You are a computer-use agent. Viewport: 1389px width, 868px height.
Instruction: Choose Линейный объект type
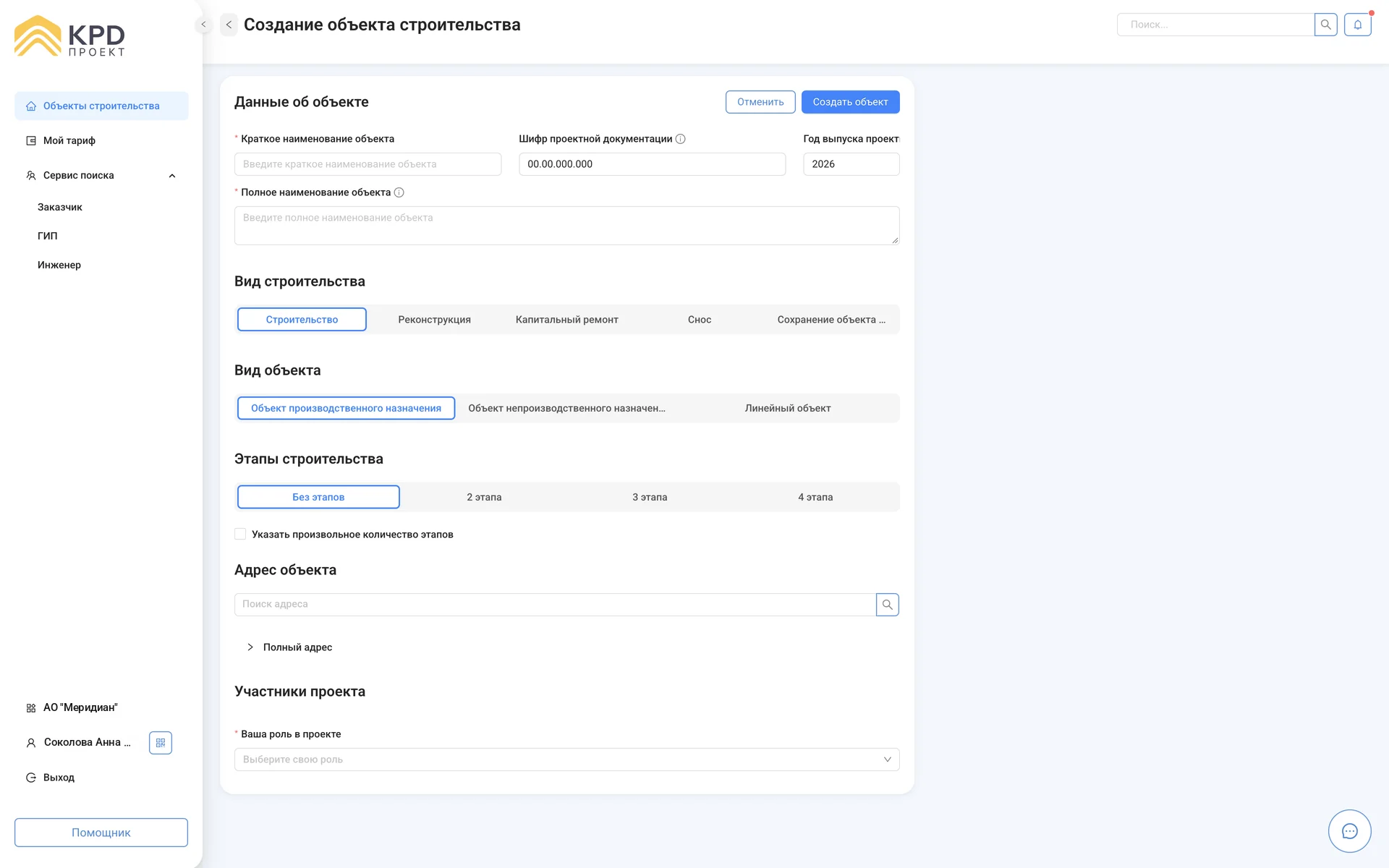(x=788, y=409)
